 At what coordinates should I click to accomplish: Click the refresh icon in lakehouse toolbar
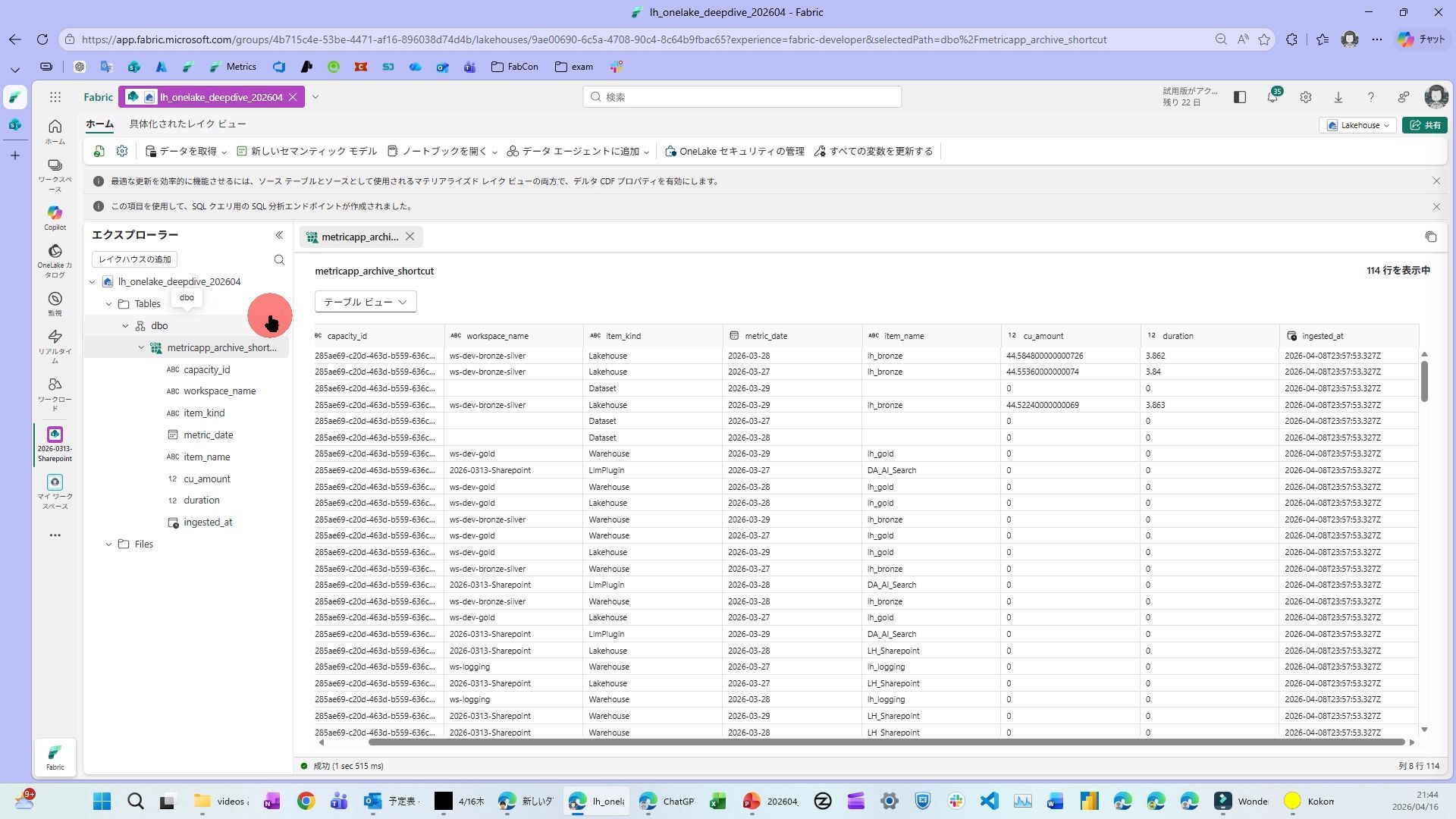pos(99,152)
